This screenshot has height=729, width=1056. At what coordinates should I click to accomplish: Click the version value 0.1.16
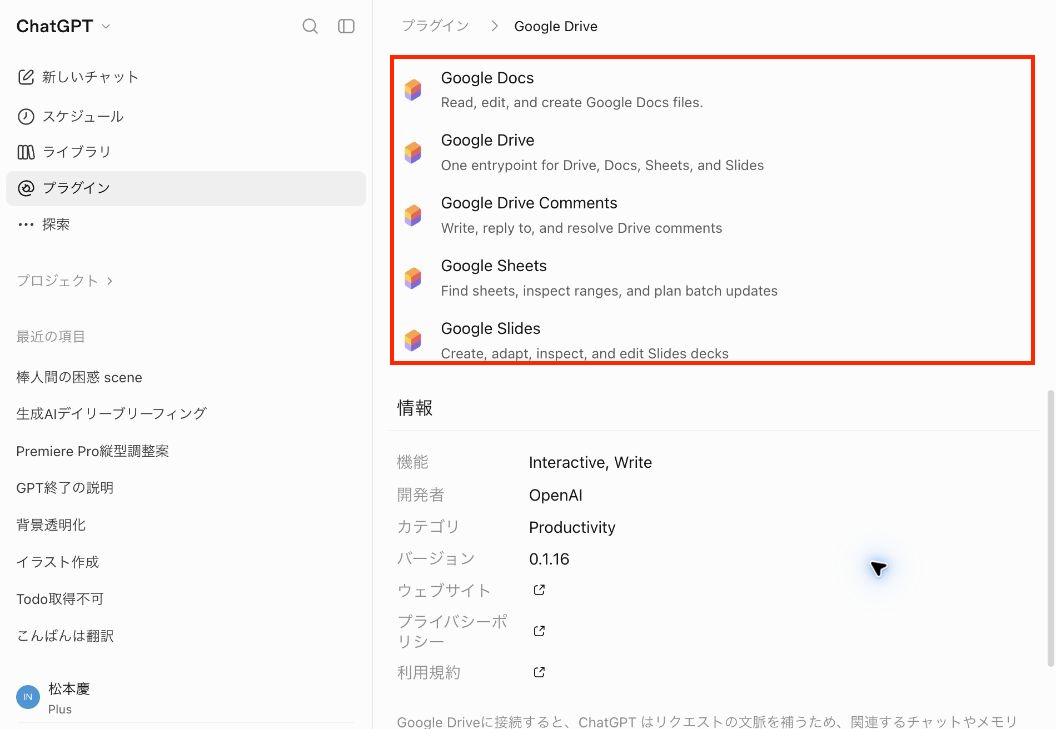coord(549,559)
